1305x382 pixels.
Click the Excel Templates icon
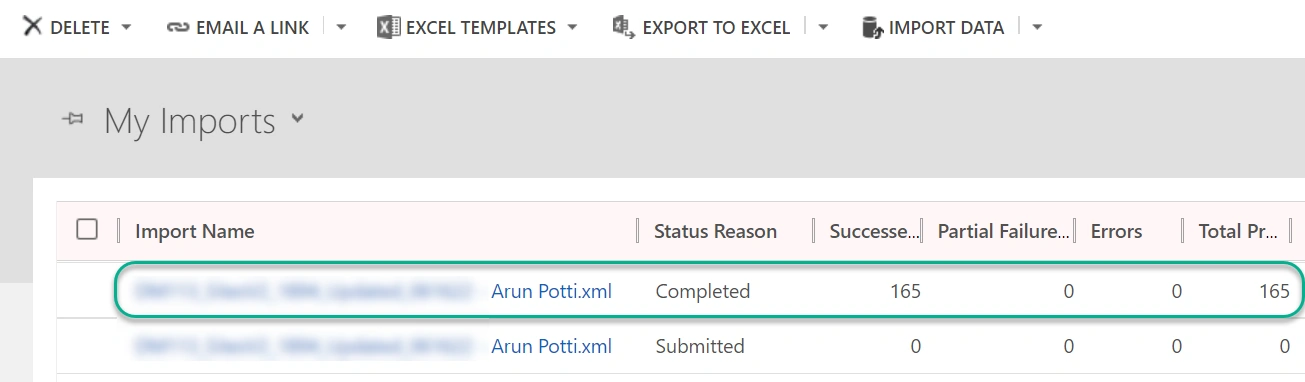point(388,27)
